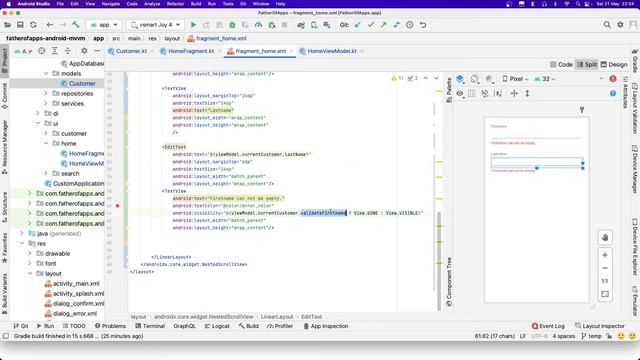Toggle the Project tool window button
Image resolution: width=640 pixels, height=360 pixels.
4,61
